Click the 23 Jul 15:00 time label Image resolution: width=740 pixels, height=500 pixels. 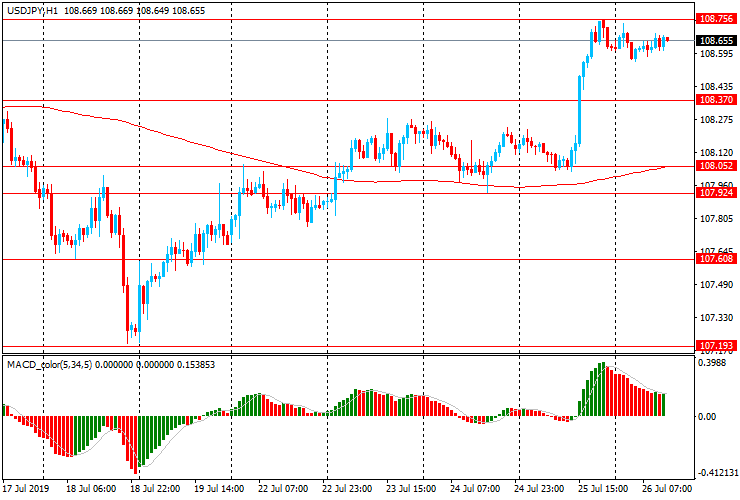click(411, 488)
